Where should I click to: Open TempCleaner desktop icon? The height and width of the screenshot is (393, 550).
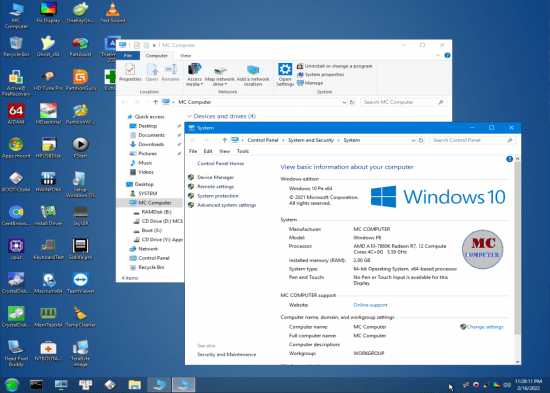click(81, 317)
